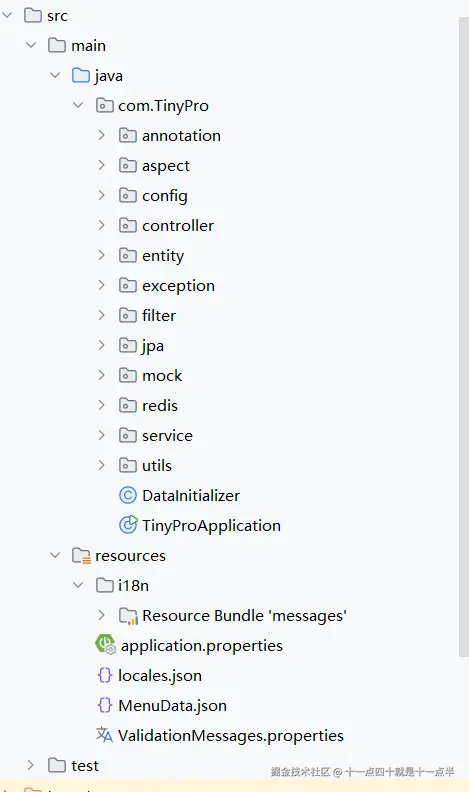Click the vertical scrollbar of the project tree

(x=463, y=336)
